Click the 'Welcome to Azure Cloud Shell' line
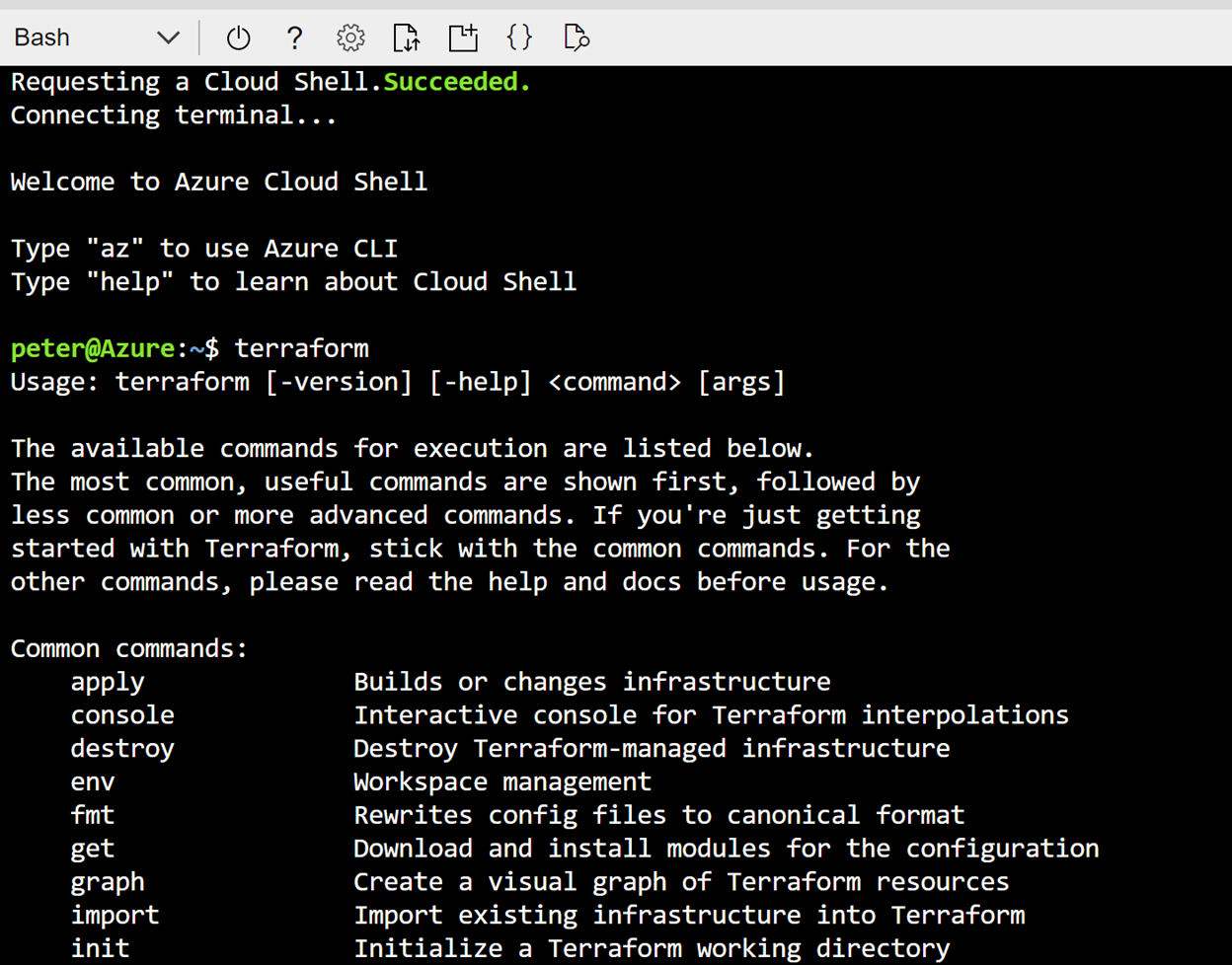The height and width of the screenshot is (965, 1232). [x=219, y=182]
